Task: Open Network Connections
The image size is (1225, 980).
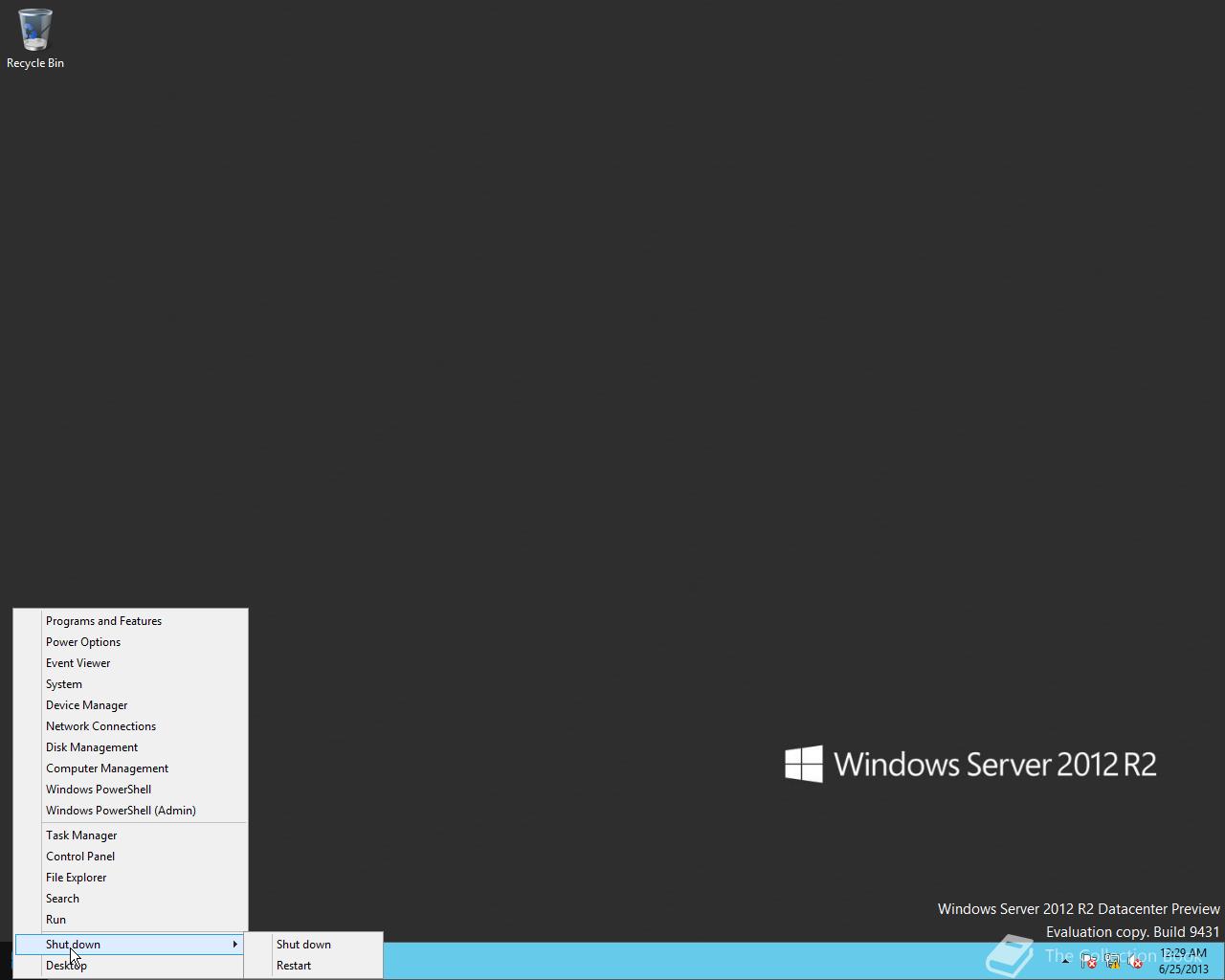Action: 131,726
